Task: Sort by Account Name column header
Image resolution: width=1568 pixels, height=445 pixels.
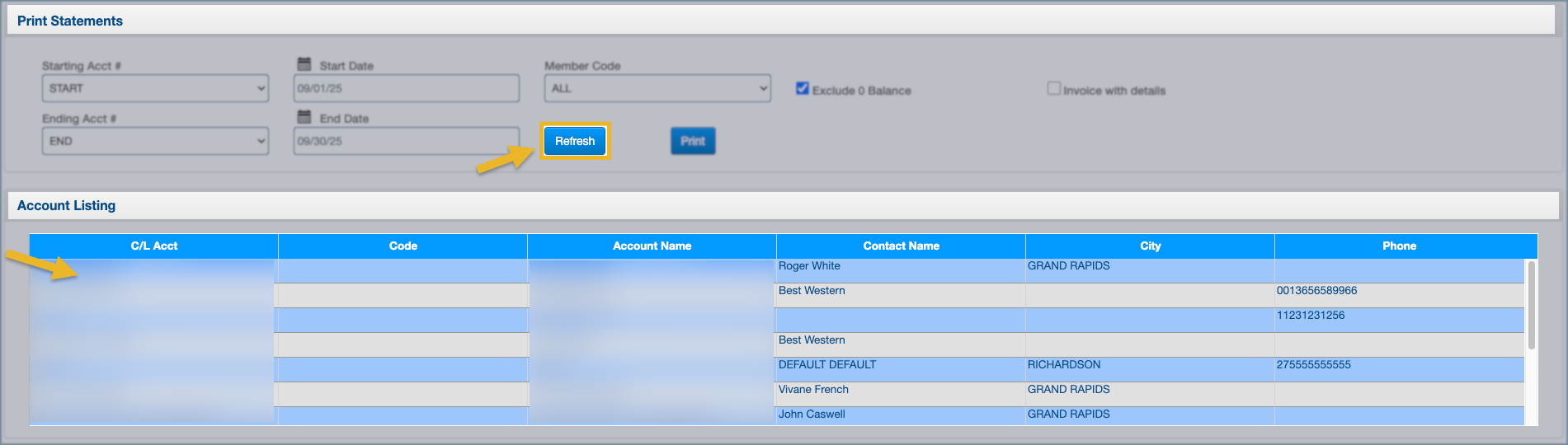Action: coord(652,246)
